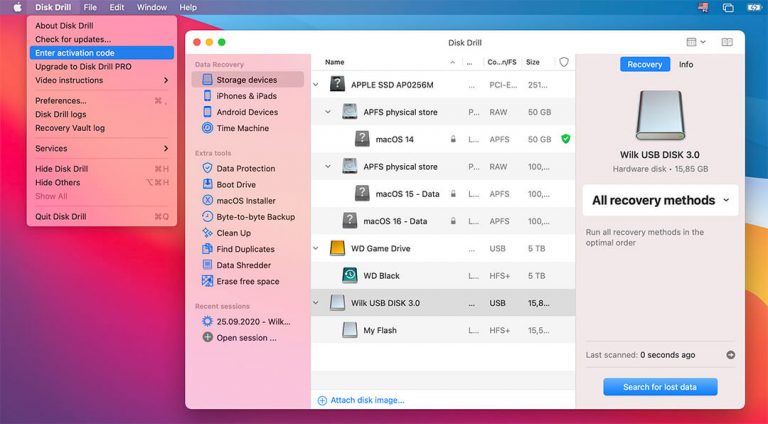Click the My Flash volume icon
The height and width of the screenshot is (424, 768).
pos(350,330)
